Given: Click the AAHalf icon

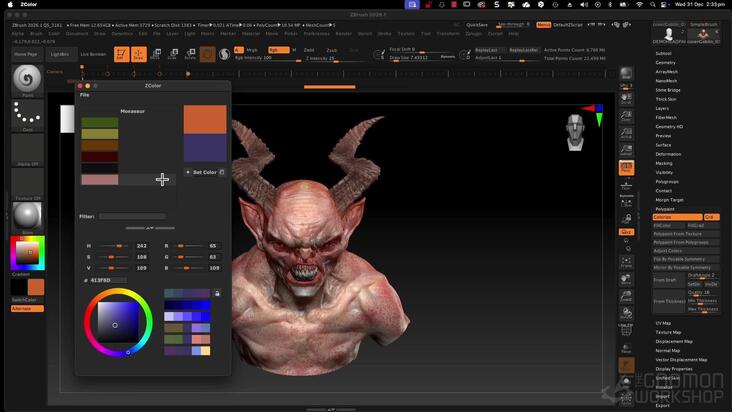Looking at the screenshot, I should pyautogui.click(x=626, y=150).
